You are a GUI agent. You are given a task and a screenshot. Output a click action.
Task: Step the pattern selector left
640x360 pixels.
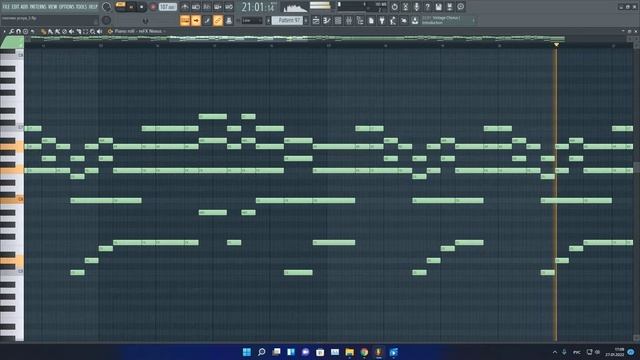(x=268, y=20)
